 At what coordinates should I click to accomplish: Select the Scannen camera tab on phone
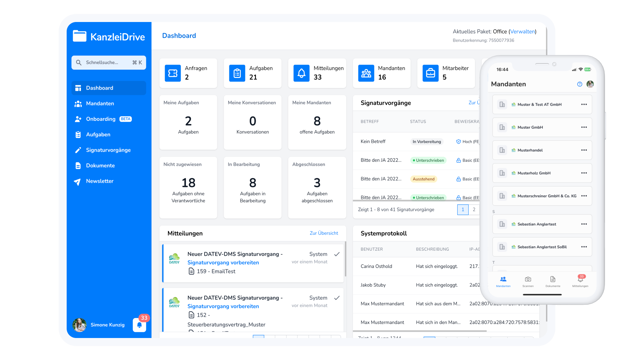(x=528, y=281)
